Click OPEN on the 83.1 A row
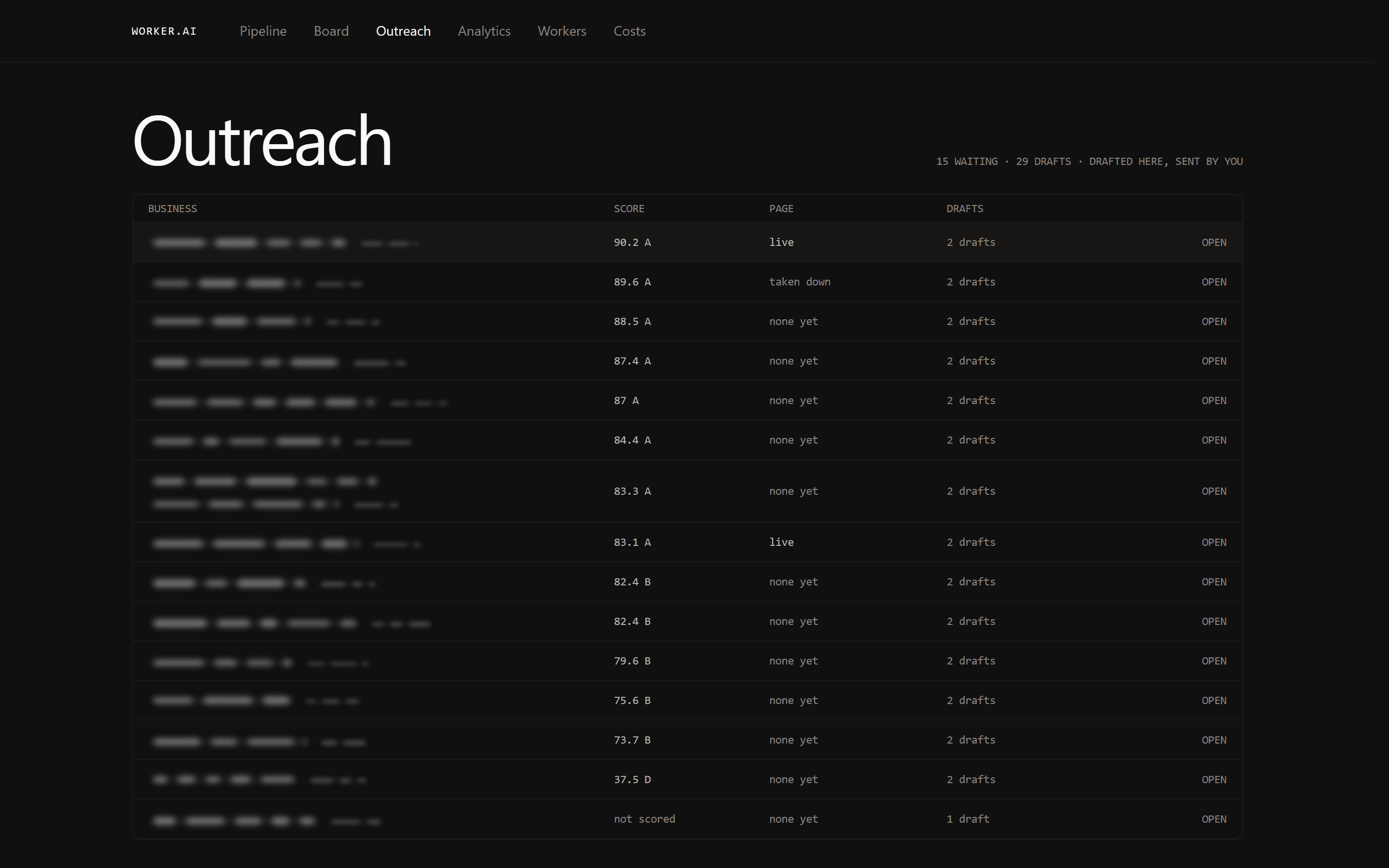This screenshot has height=868, width=1389. click(1213, 542)
